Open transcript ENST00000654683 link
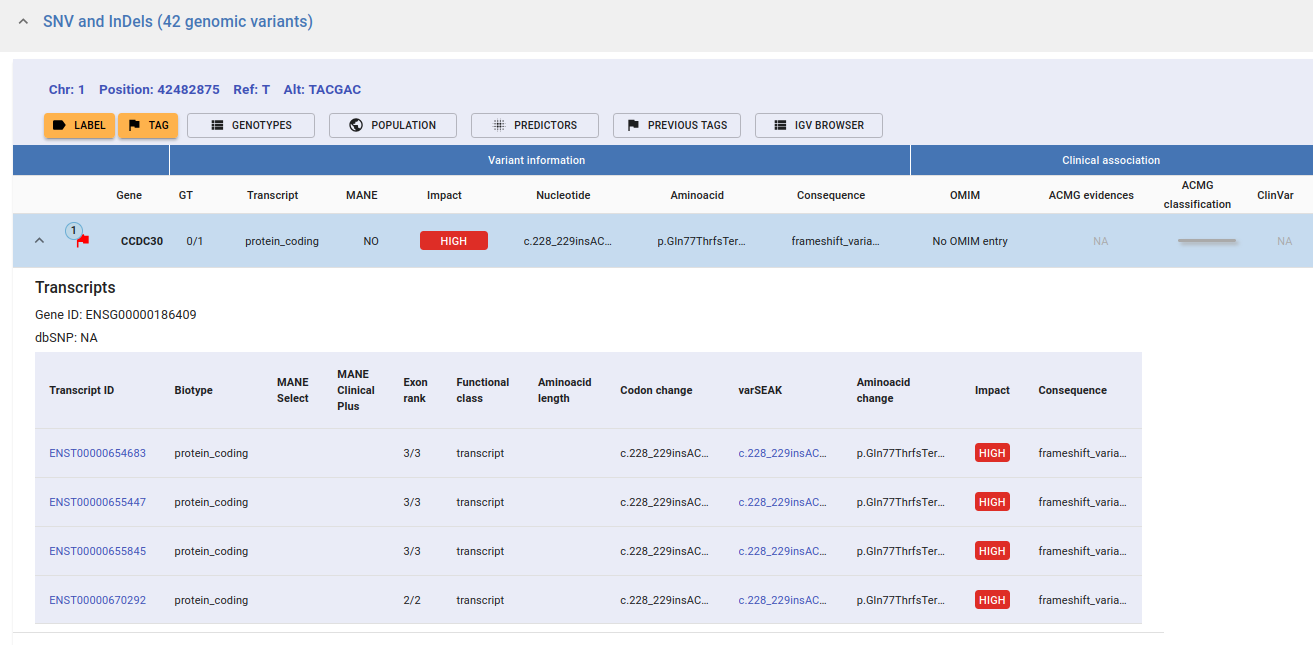The height and width of the screenshot is (645, 1313). click(x=97, y=453)
